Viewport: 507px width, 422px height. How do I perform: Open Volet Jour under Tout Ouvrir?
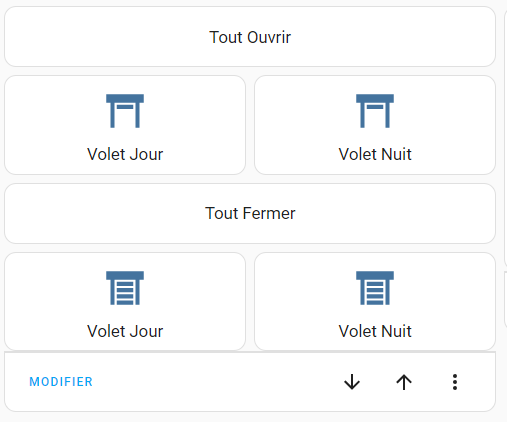(125, 125)
